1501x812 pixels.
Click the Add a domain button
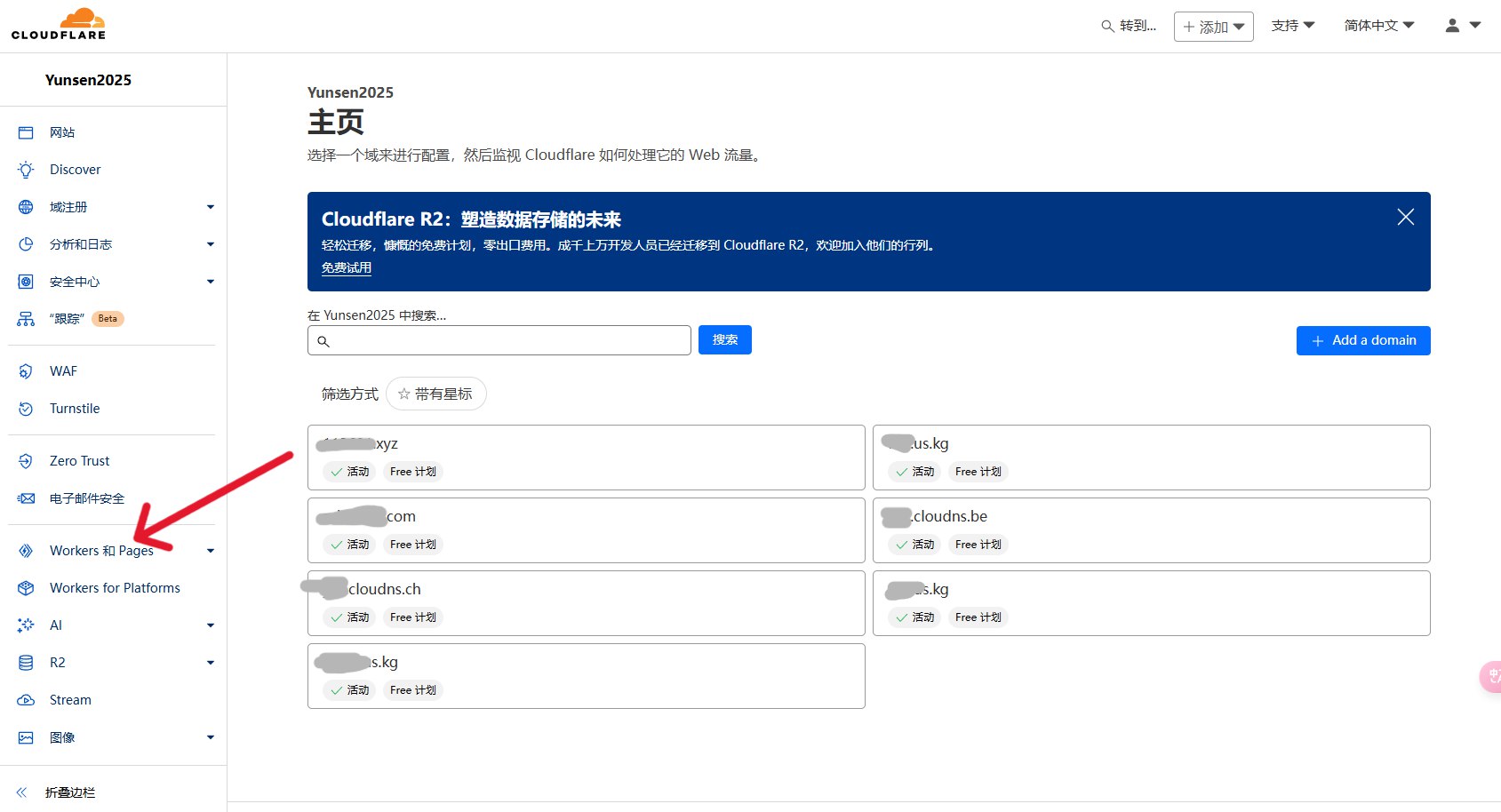click(x=1362, y=340)
